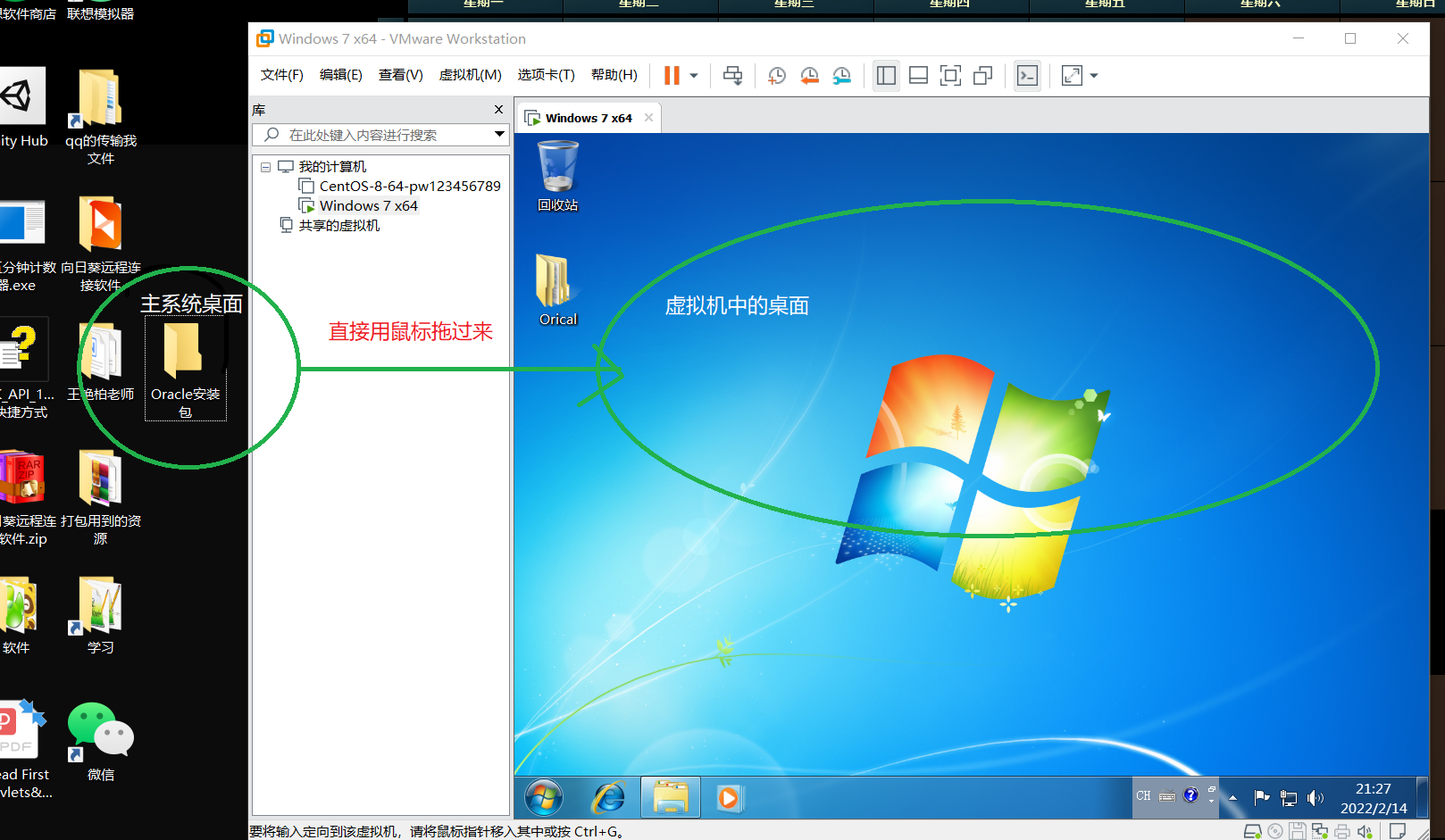This screenshot has width=1445, height=840.
Task: Click the guest Windows Start button
Action: 543,797
